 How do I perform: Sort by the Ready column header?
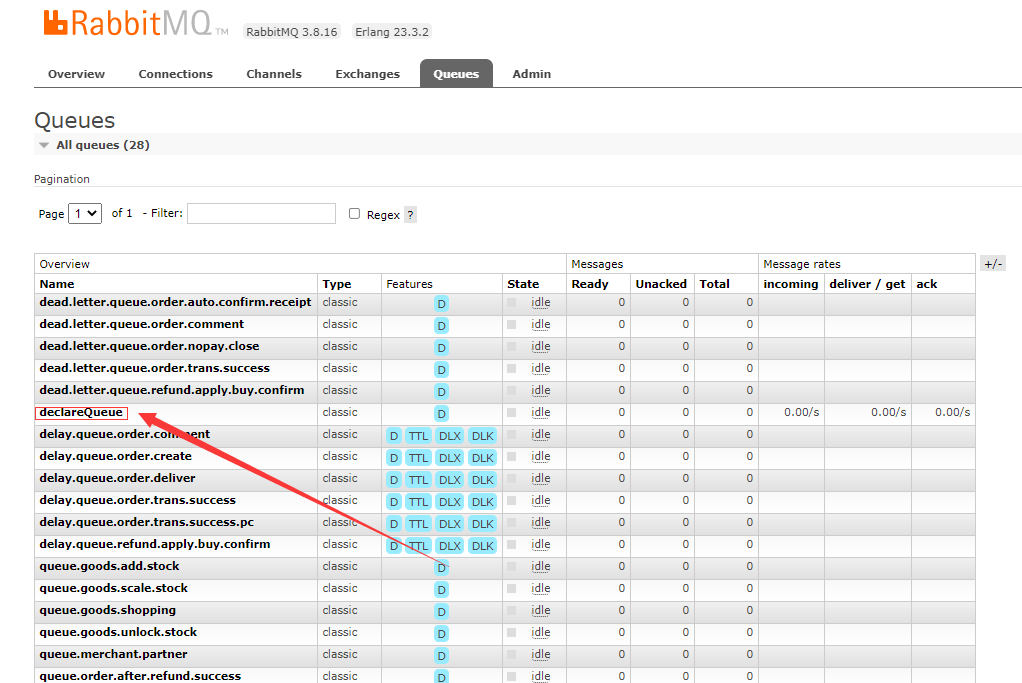(590, 283)
